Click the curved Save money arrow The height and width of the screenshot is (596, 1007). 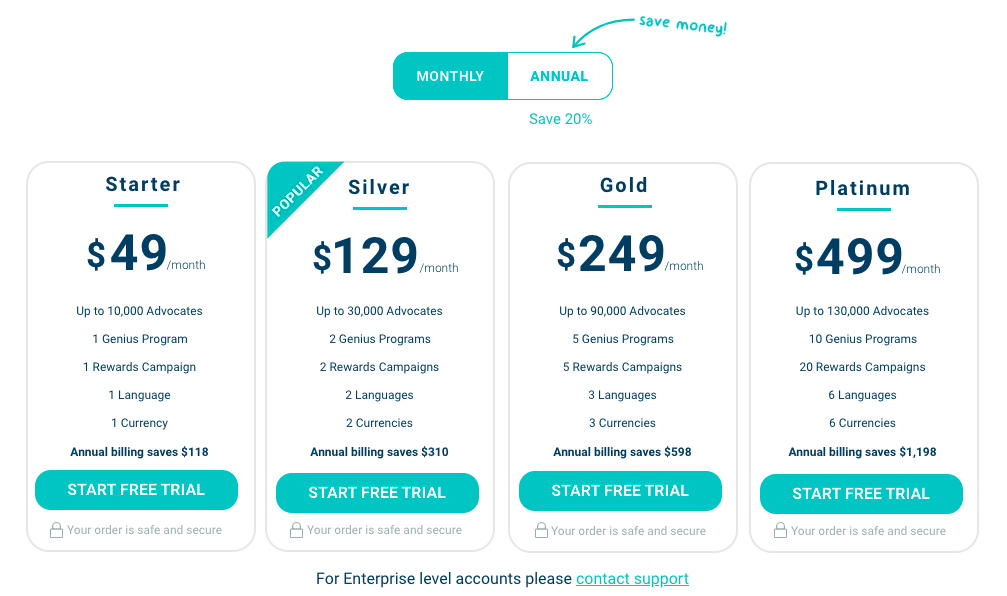pos(601,32)
